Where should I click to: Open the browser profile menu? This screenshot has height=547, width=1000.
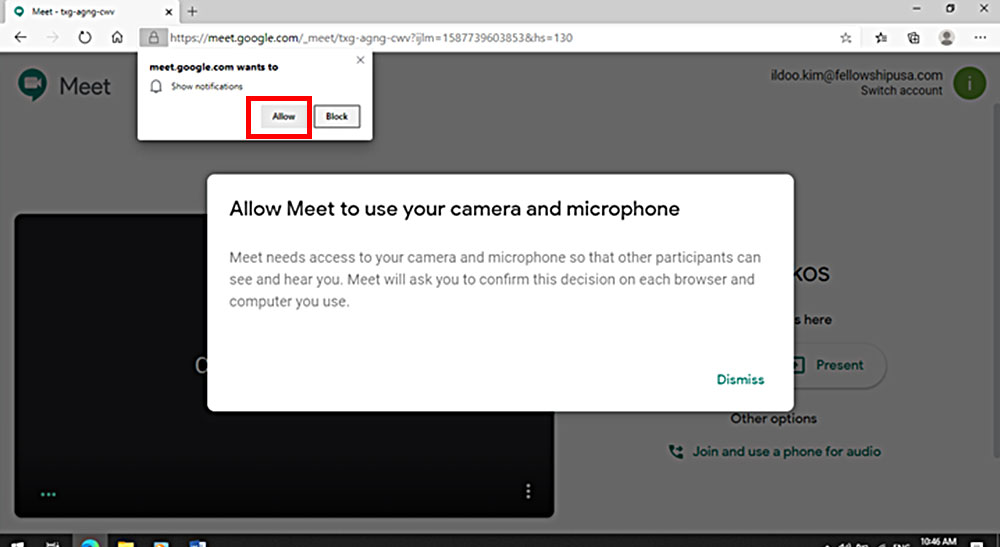[x=946, y=38]
